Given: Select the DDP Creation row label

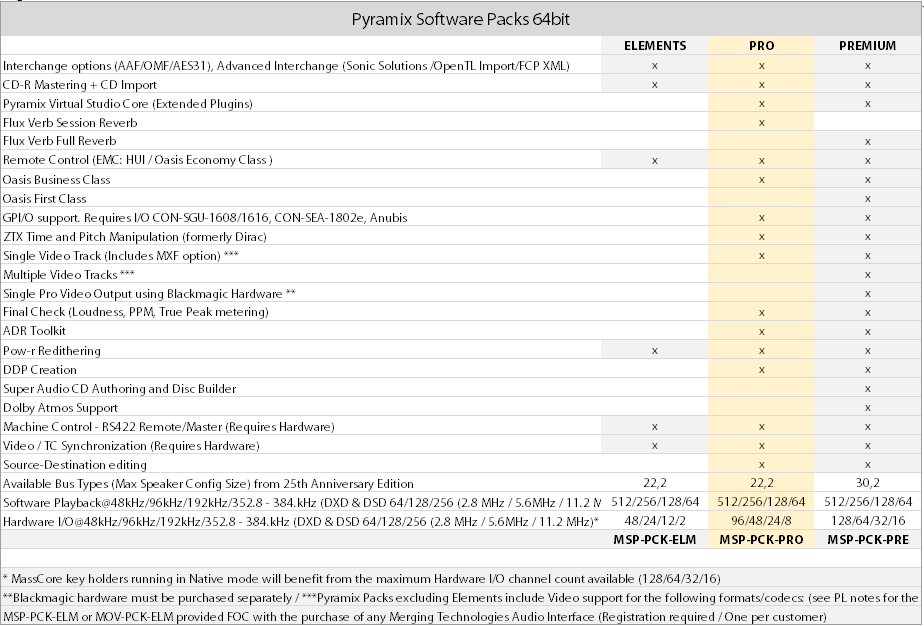Looking at the screenshot, I should pyautogui.click(x=40, y=369).
